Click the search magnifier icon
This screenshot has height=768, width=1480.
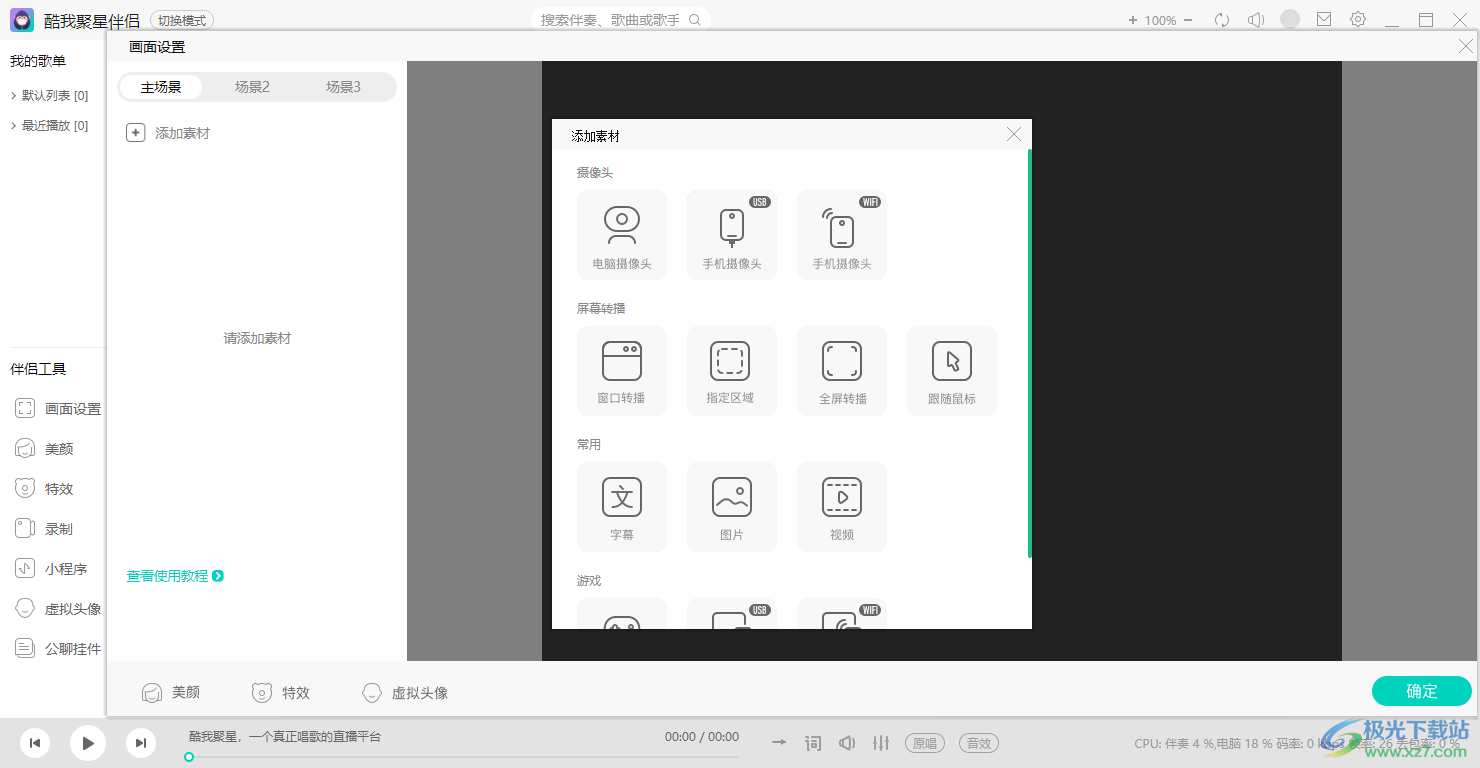pos(695,20)
